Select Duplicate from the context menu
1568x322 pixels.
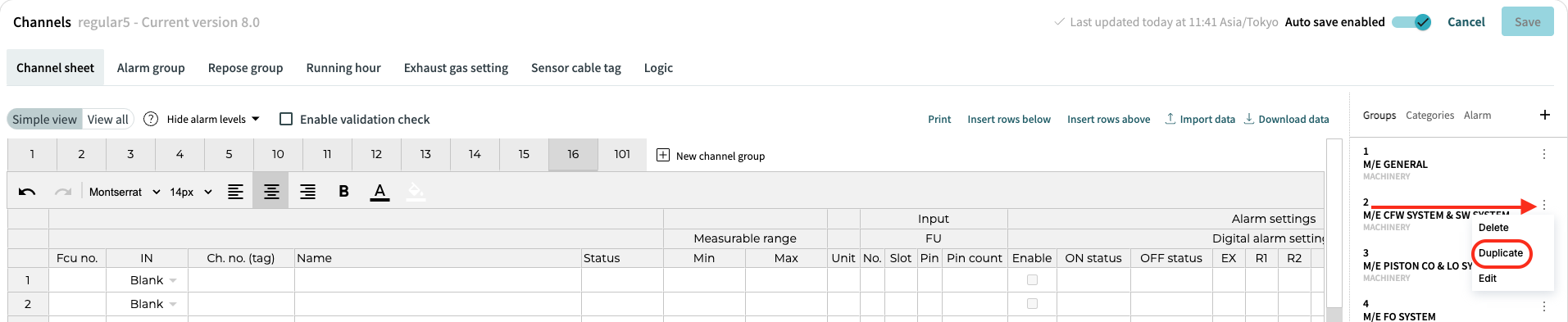1501,253
